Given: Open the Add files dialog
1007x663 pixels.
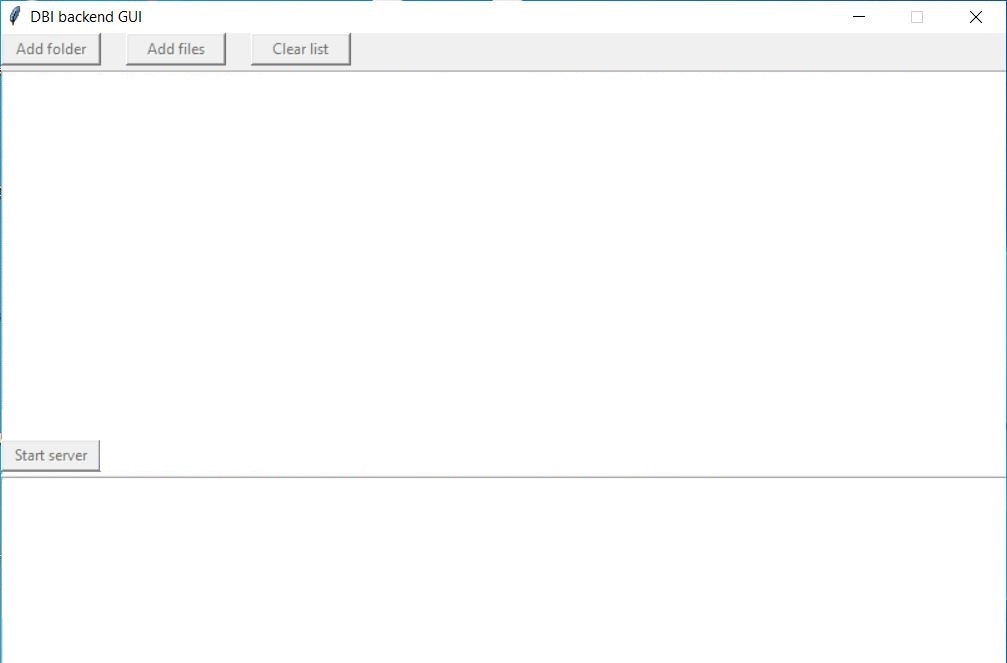Looking at the screenshot, I should tap(176, 49).
